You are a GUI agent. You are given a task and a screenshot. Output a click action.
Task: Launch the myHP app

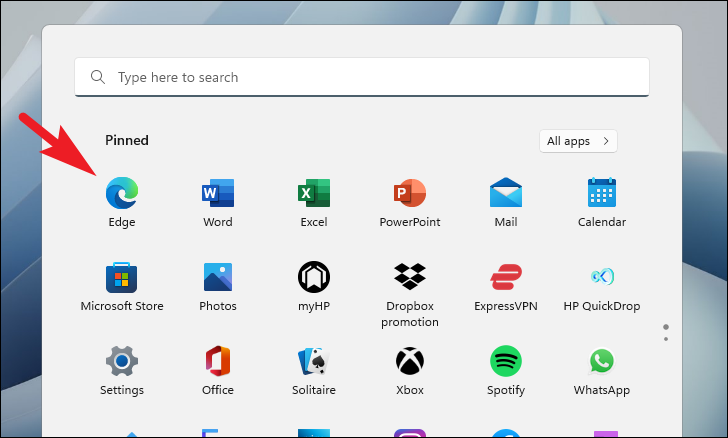(314, 277)
